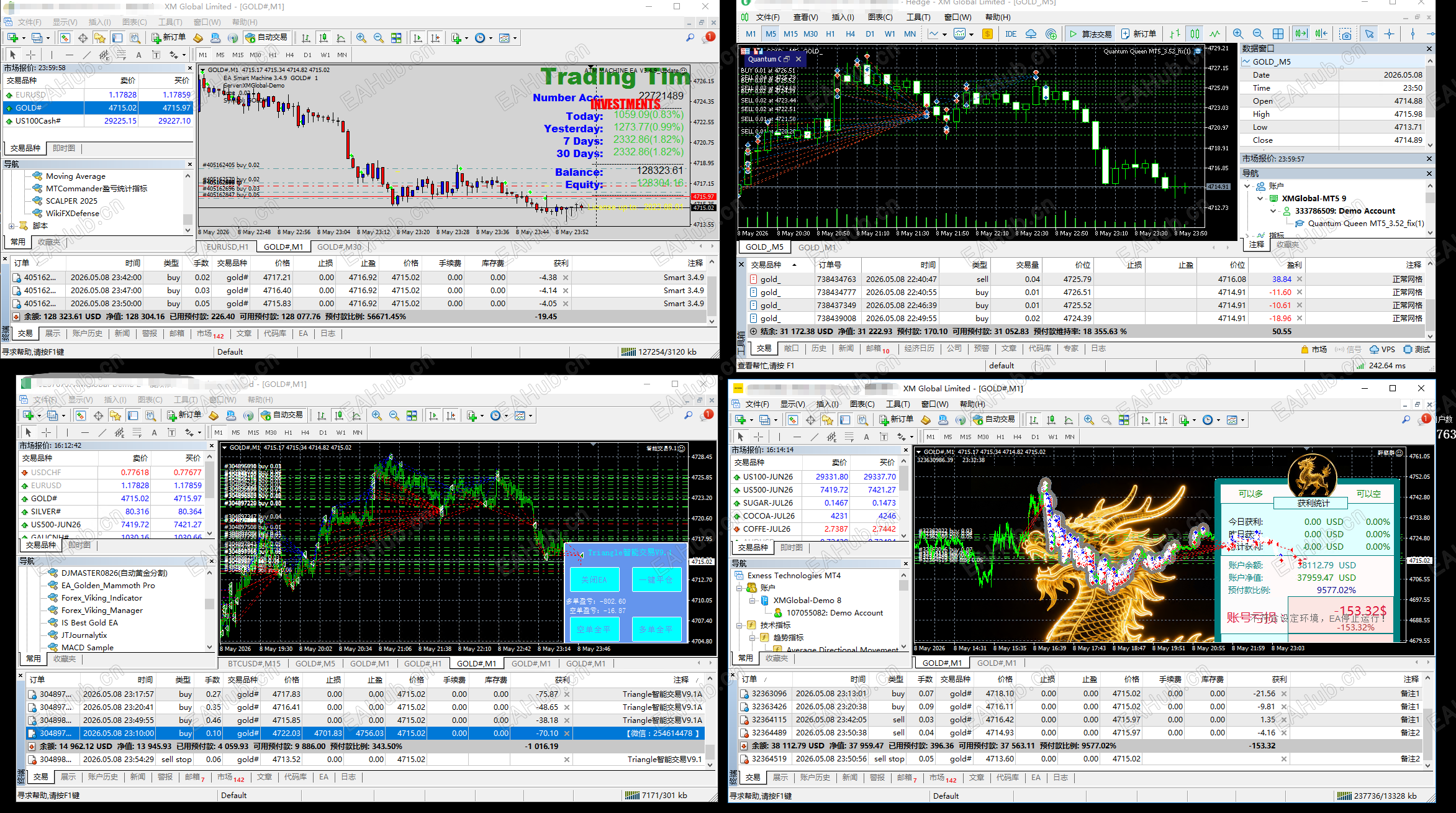Collapse XMGlobal-Demo 8 node in dragon chart terminal
The height and width of the screenshot is (813, 1456).
coord(752,601)
